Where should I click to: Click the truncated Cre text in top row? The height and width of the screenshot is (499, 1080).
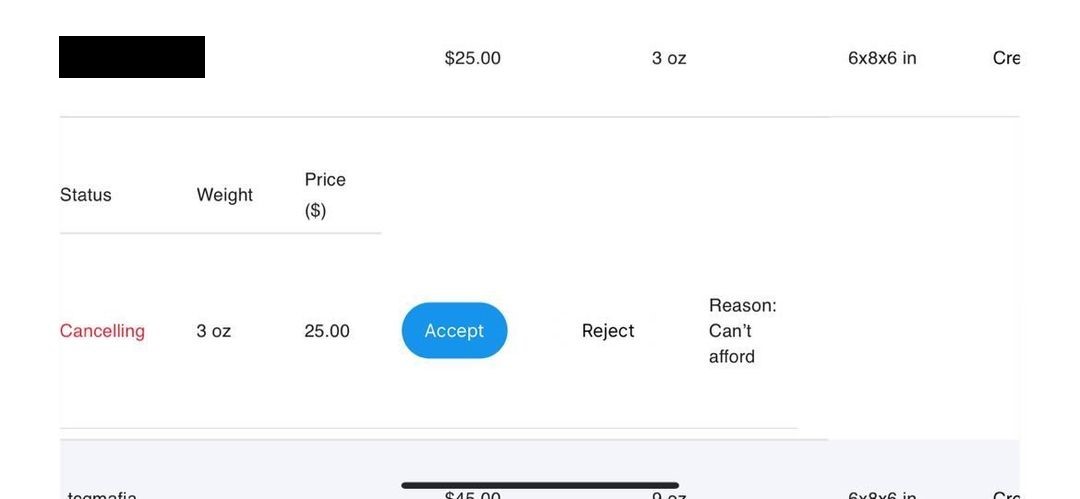pos(1005,58)
